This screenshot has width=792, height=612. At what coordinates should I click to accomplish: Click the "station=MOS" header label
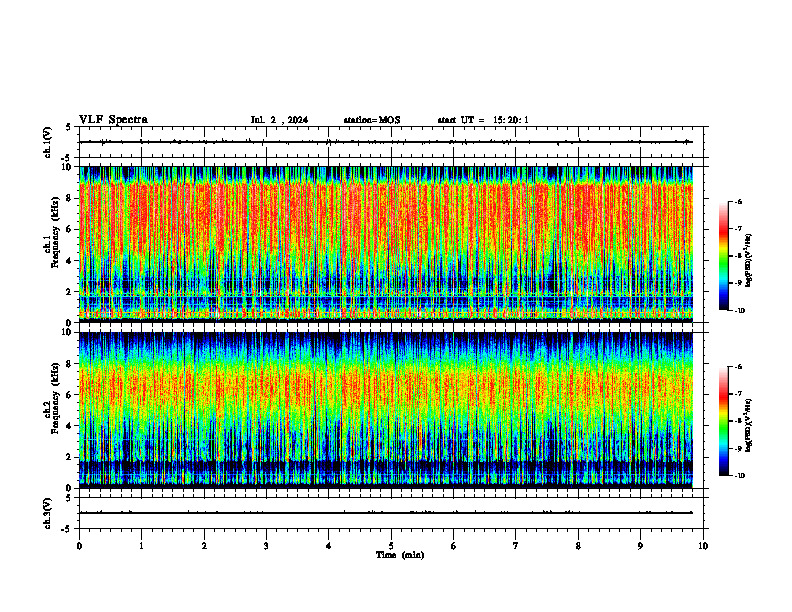tap(372, 120)
